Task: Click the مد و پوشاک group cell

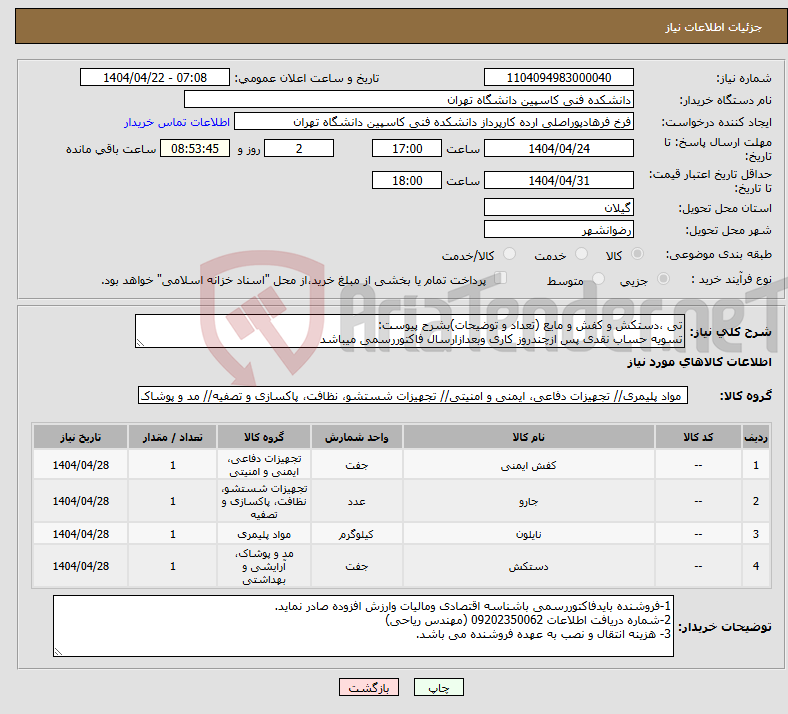Action: 264,566
